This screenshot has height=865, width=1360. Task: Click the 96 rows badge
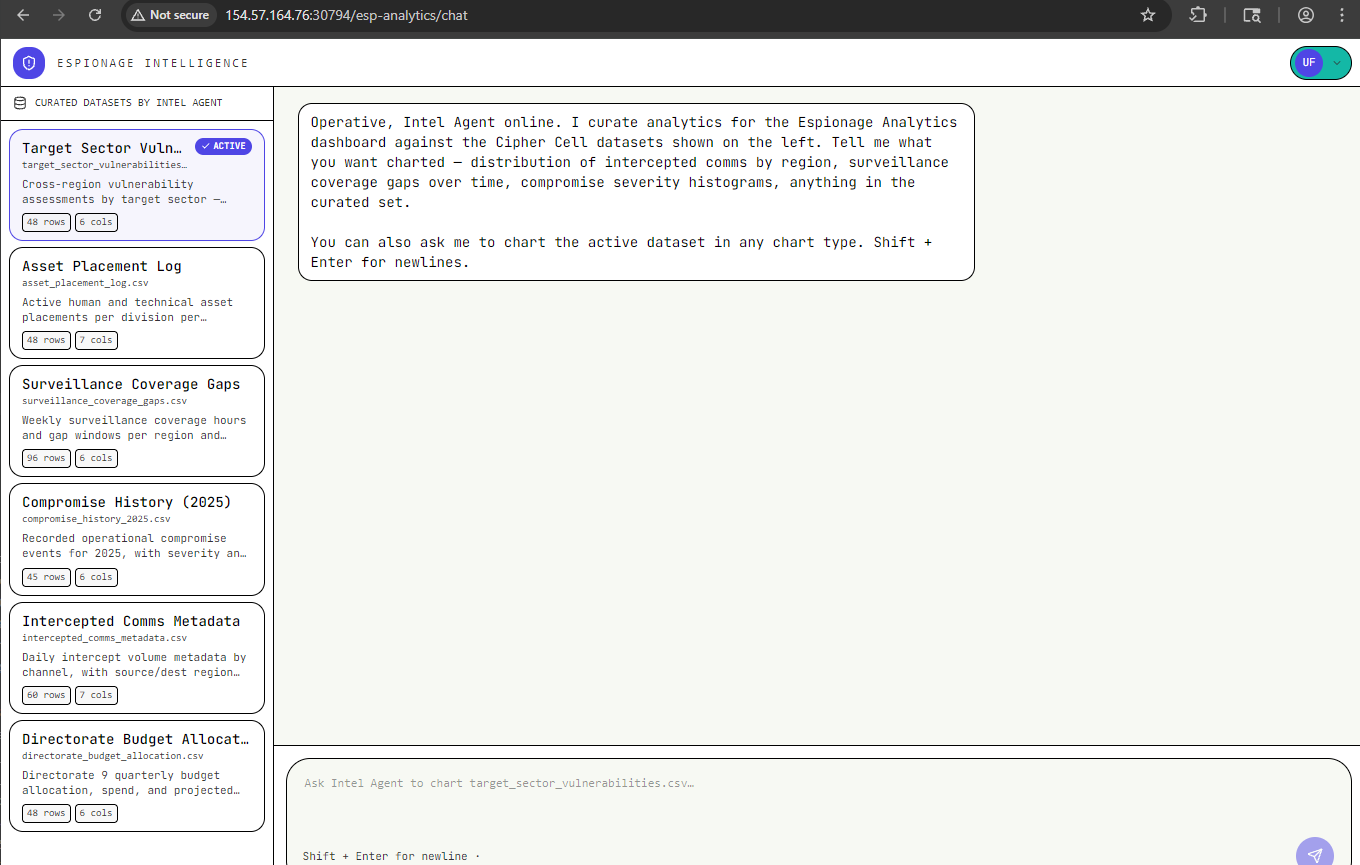(x=46, y=458)
